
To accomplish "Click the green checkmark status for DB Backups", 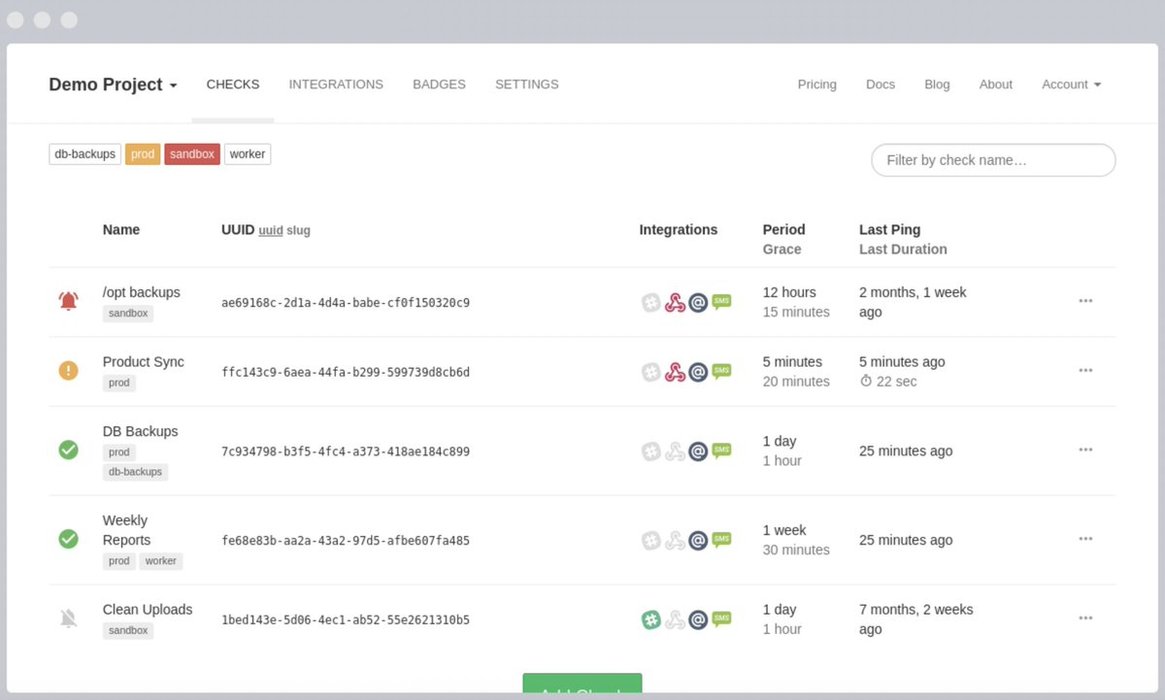I will pyautogui.click(x=68, y=450).
